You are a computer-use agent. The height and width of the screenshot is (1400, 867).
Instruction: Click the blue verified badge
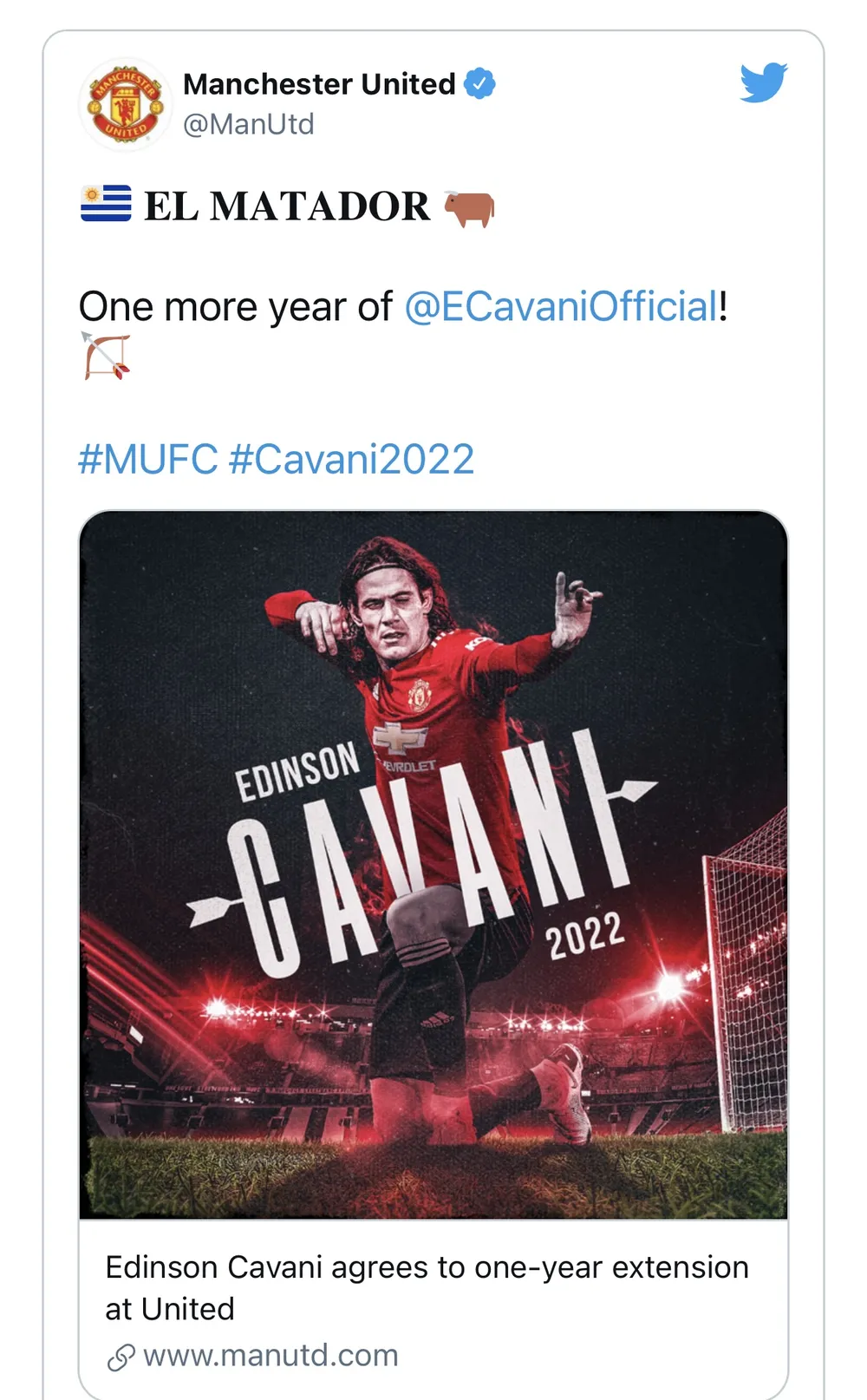pos(479,84)
